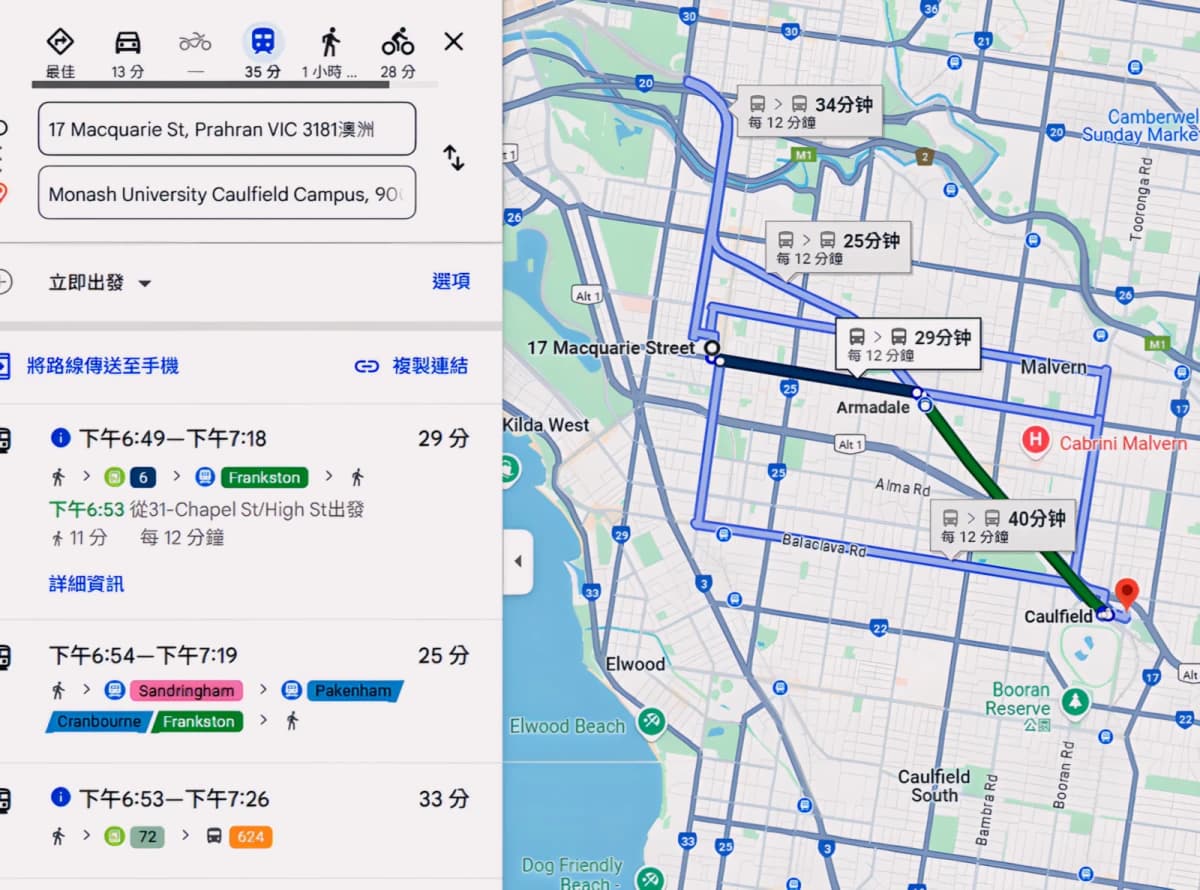1200x890 pixels.
Task: Select the transit mode, 35 minutes
Action: point(263,42)
